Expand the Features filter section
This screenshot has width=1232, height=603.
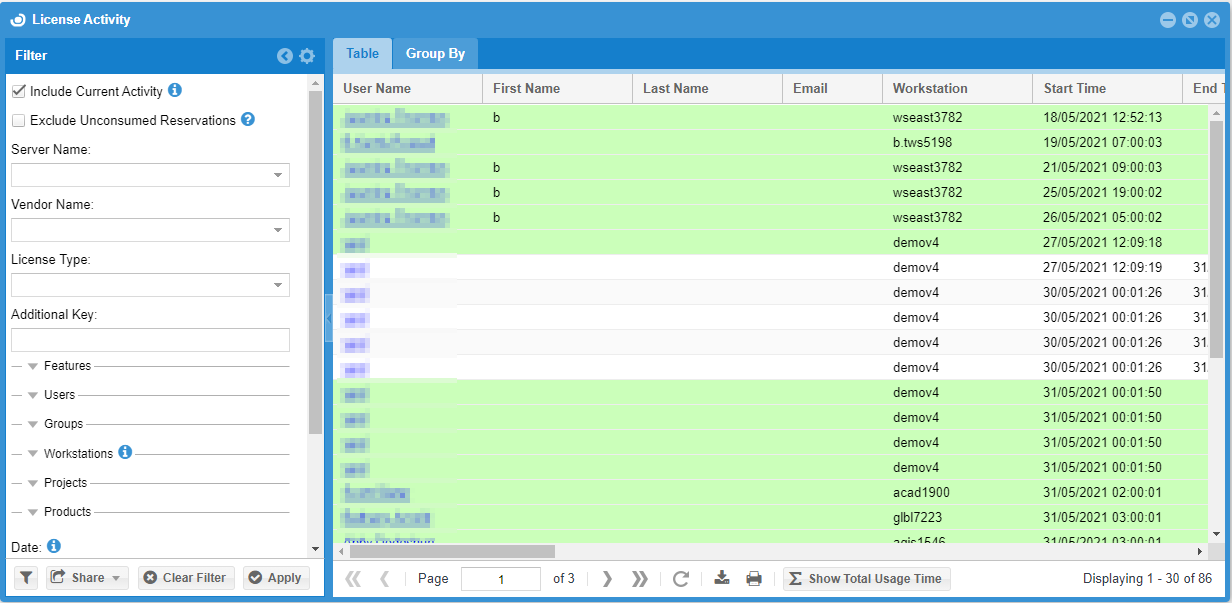(x=33, y=367)
